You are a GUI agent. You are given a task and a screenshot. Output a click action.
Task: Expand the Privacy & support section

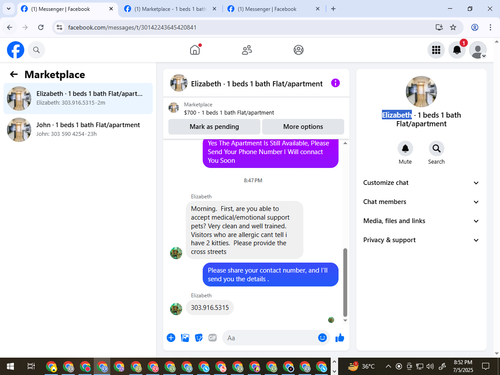[421, 240]
